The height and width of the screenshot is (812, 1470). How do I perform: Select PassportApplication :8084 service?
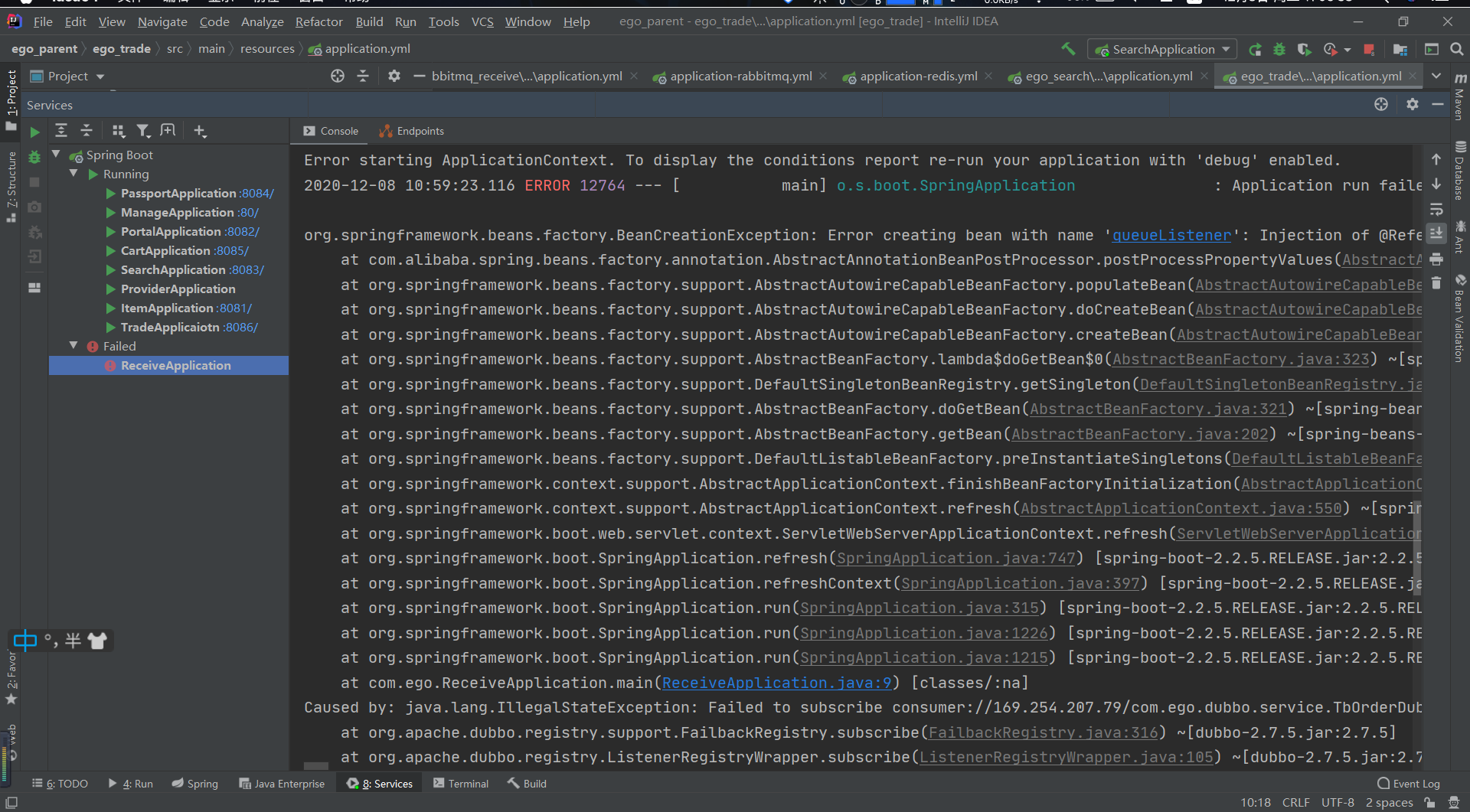[x=197, y=193]
